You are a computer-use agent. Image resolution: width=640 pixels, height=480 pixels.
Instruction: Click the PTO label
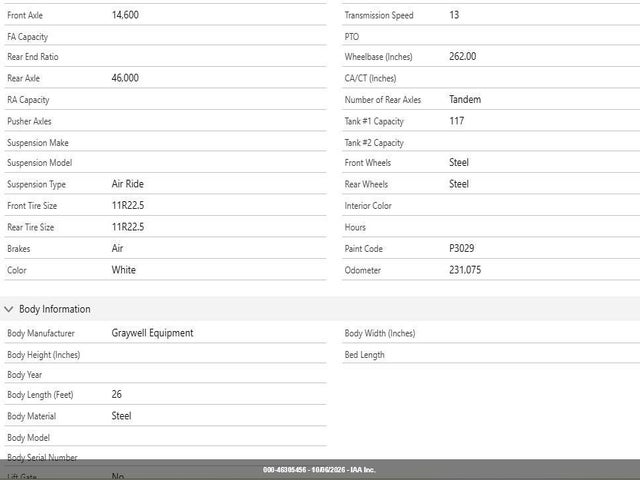pos(352,37)
